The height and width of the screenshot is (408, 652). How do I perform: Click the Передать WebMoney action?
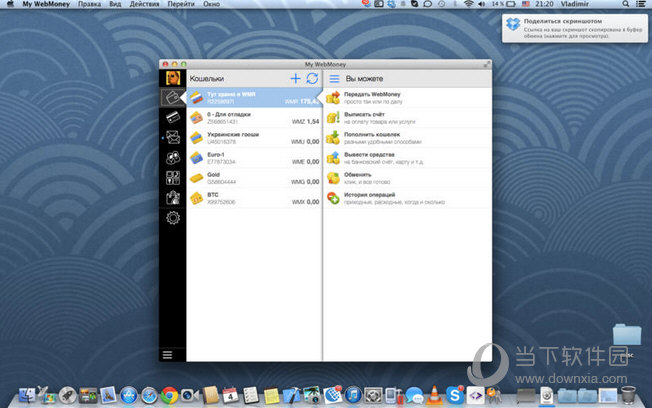click(408, 98)
